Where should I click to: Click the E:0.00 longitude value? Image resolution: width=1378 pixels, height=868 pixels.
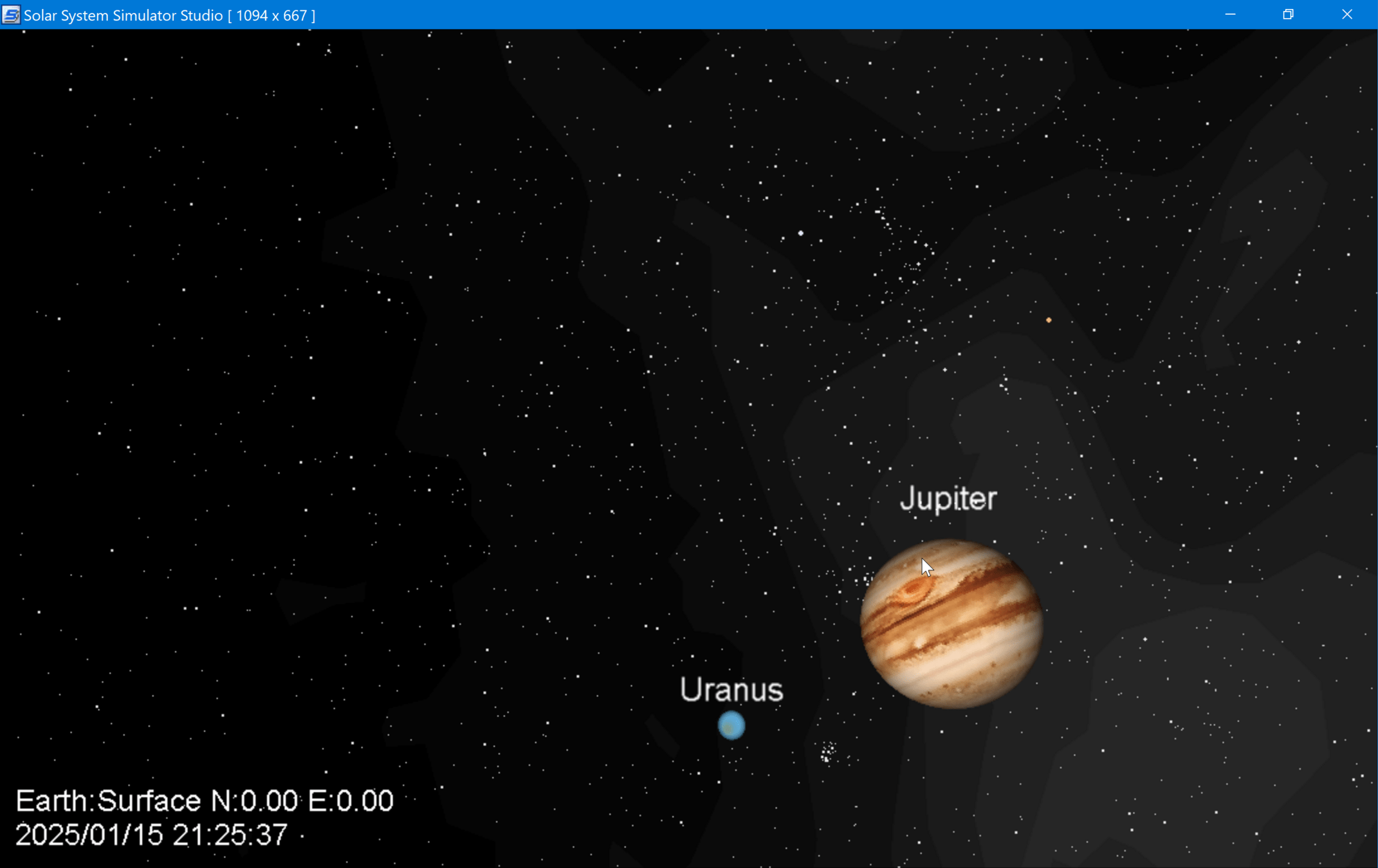coord(351,801)
